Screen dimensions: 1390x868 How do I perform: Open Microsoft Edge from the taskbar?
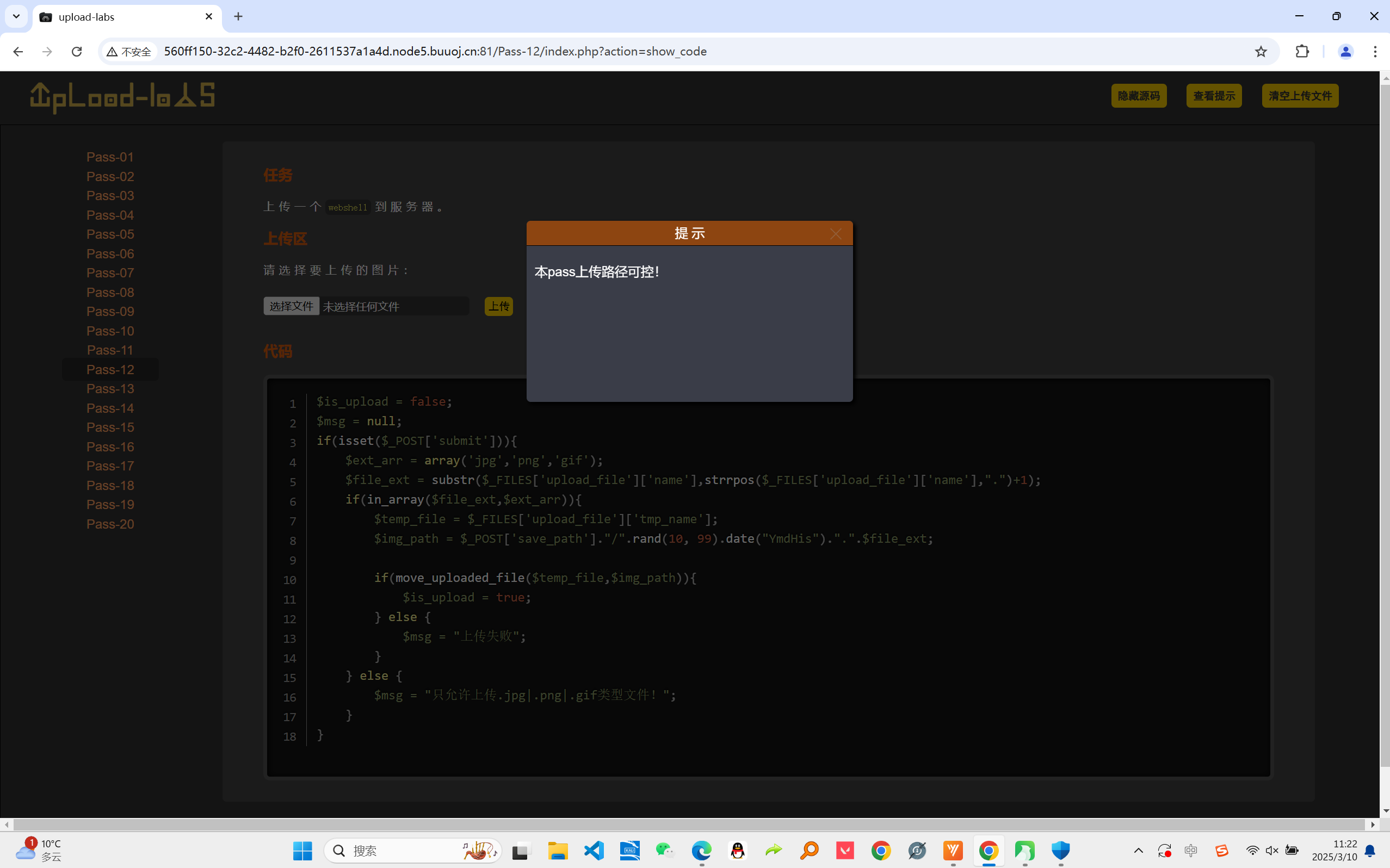702,850
